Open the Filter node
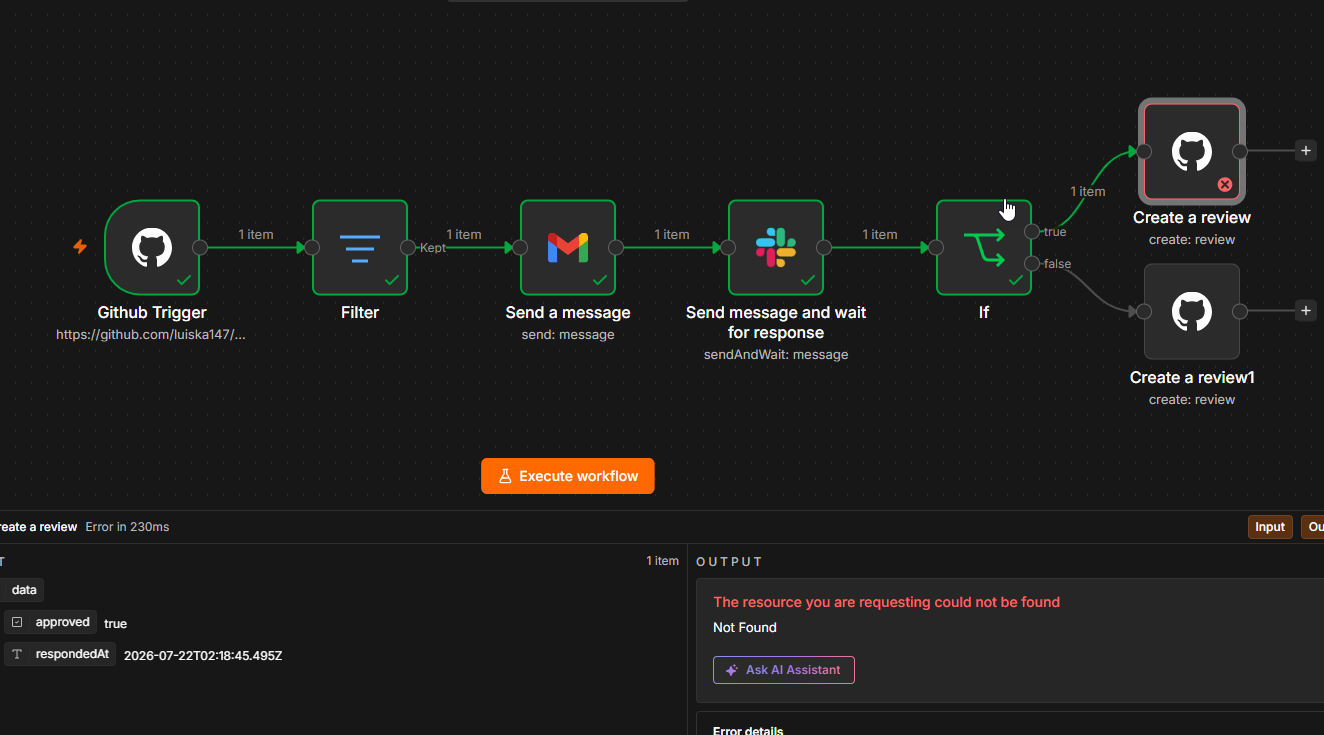Viewport: 1324px width, 735px height. click(x=360, y=247)
